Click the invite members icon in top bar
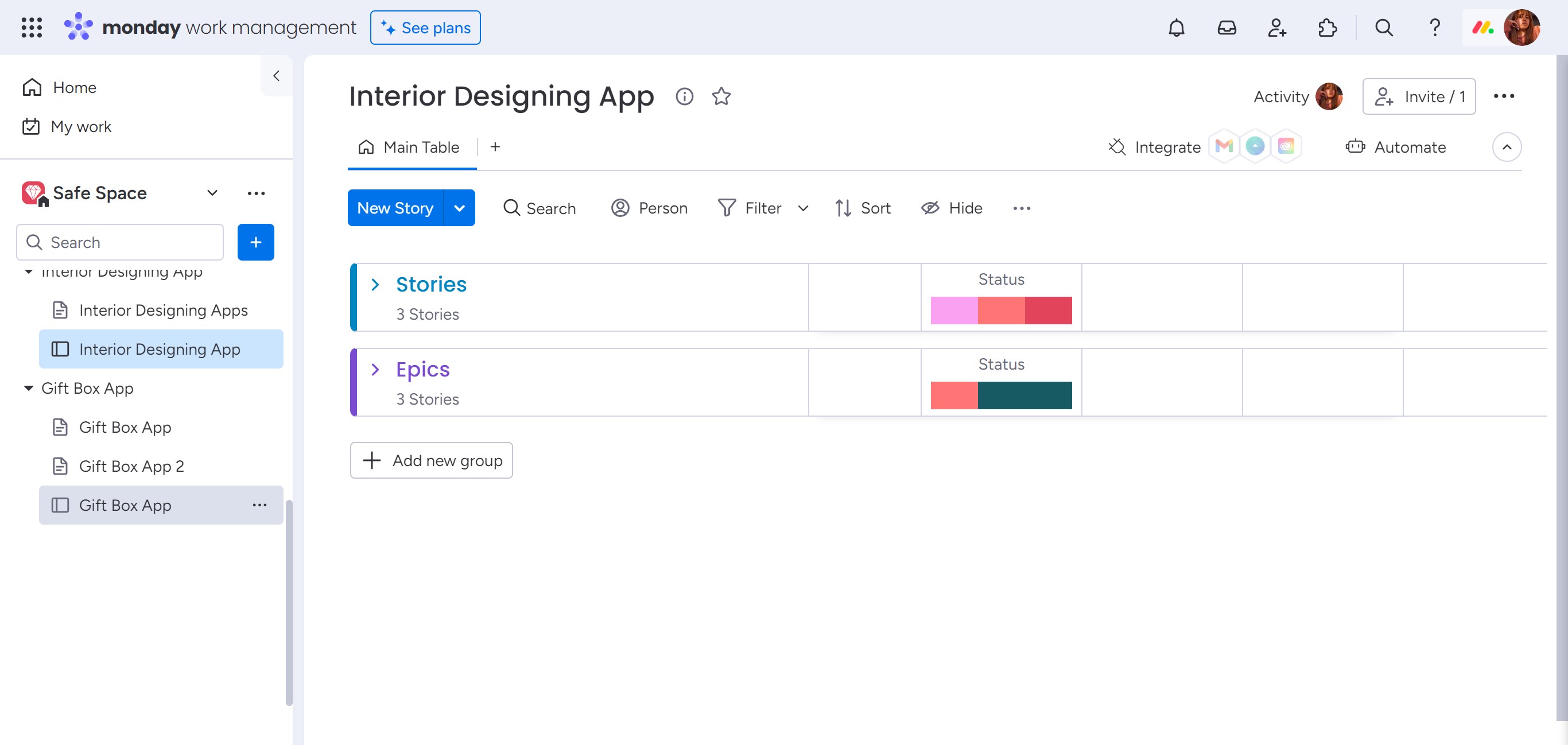The height and width of the screenshot is (745, 1568). point(1276,28)
